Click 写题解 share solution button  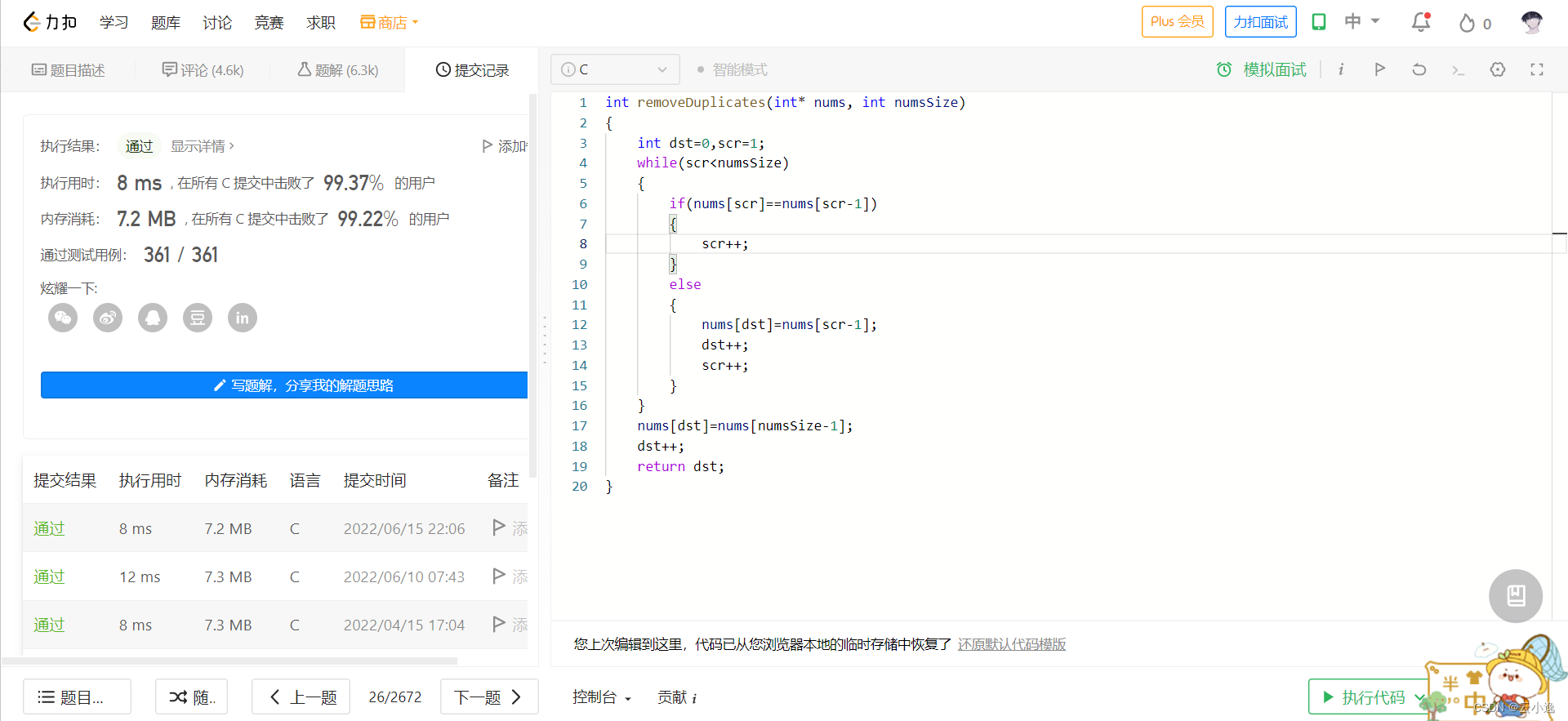tap(284, 385)
